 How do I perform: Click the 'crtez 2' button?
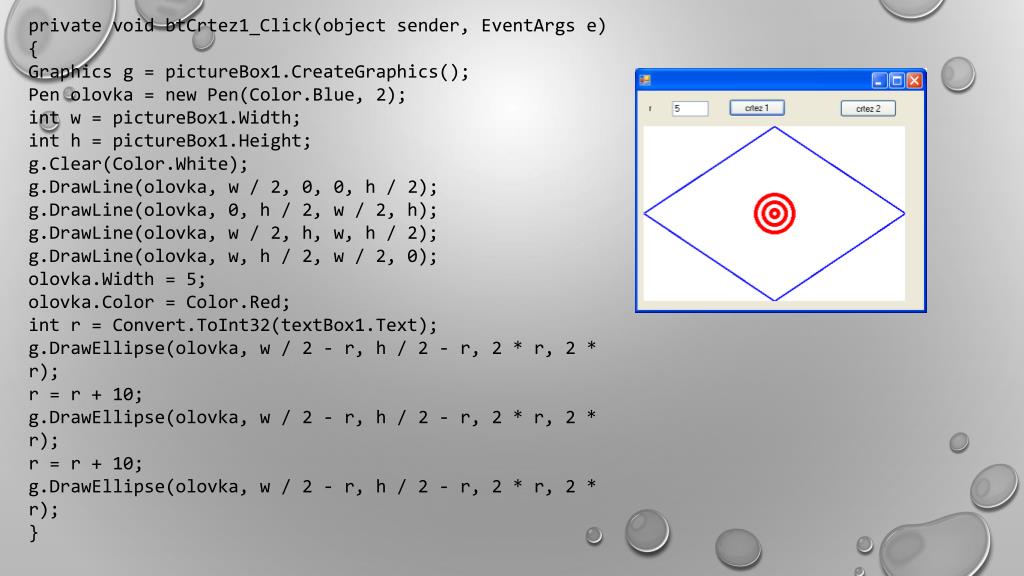(x=868, y=109)
